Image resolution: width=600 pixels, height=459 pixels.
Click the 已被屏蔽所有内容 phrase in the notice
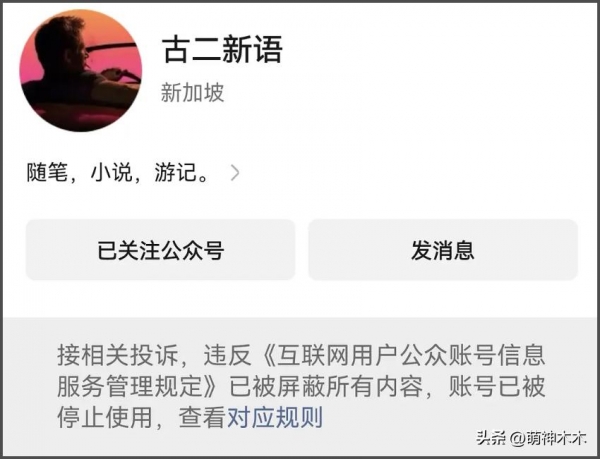point(326,386)
